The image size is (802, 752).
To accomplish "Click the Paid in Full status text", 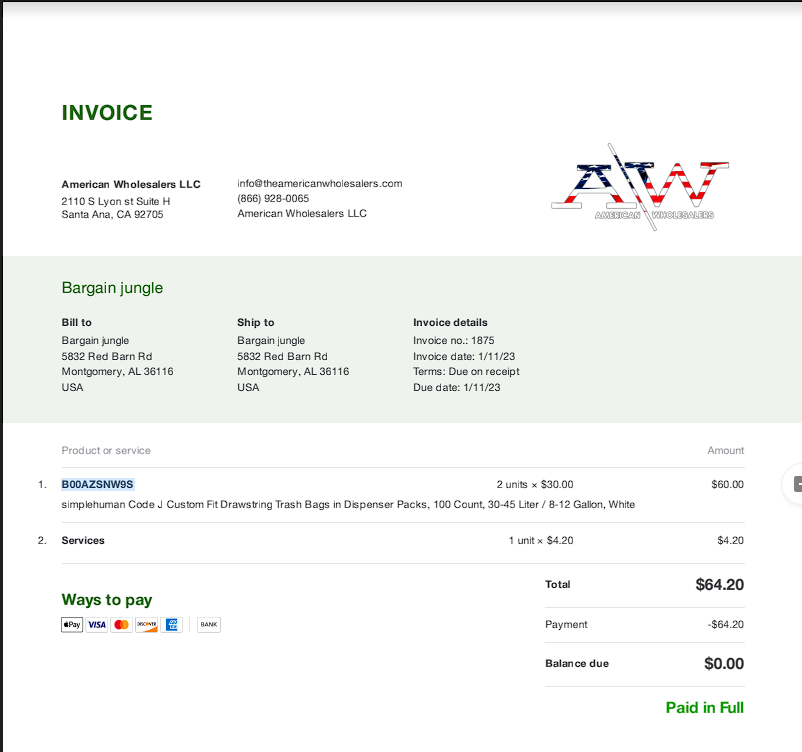I will 704,707.
